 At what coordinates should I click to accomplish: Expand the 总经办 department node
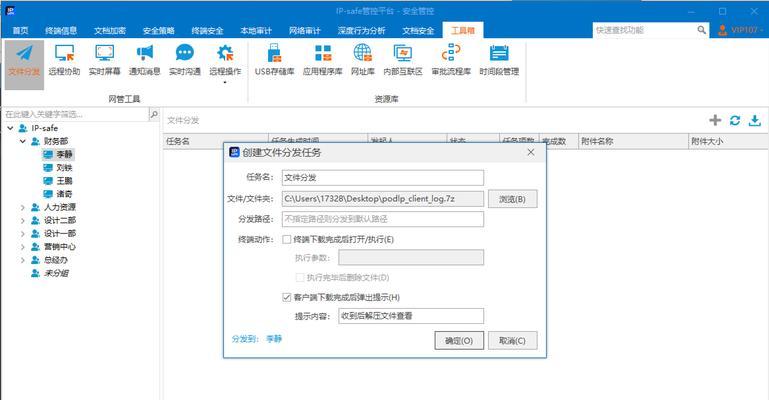click(x=23, y=260)
